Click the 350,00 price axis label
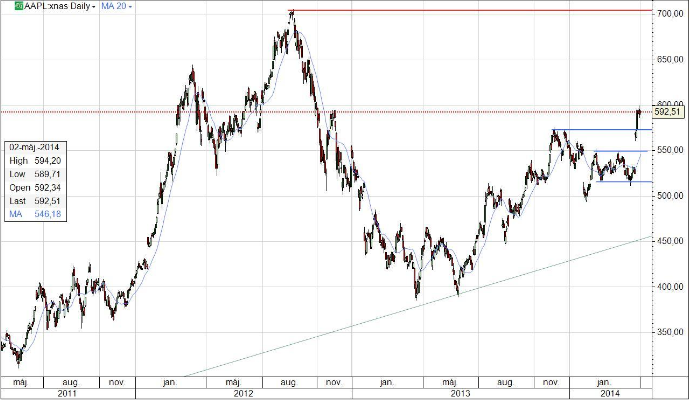The width and height of the screenshot is (689, 400). pos(670,332)
